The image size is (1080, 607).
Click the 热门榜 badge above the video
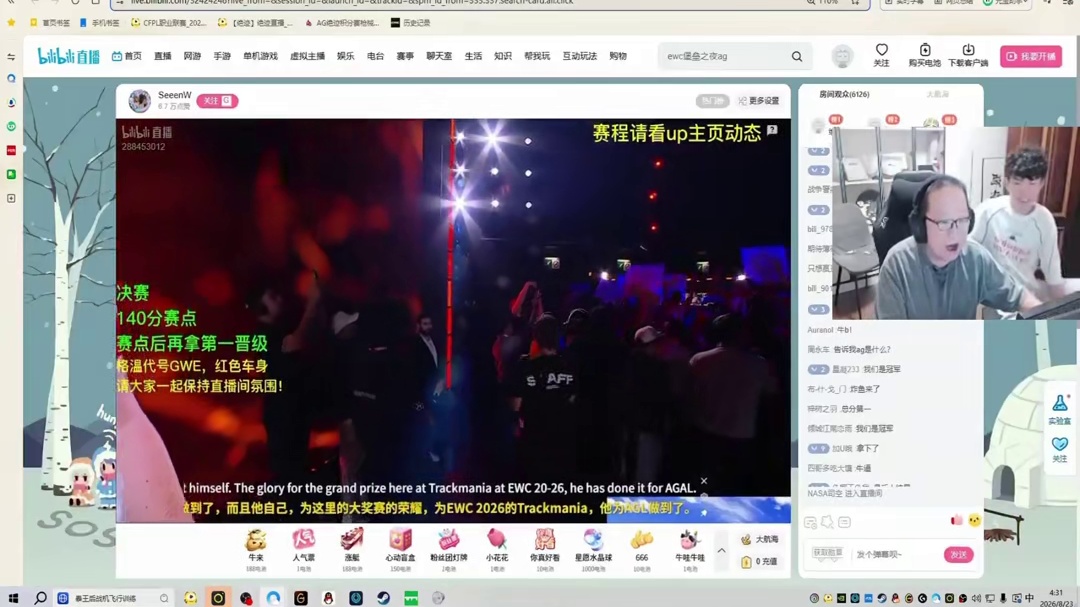point(712,101)
